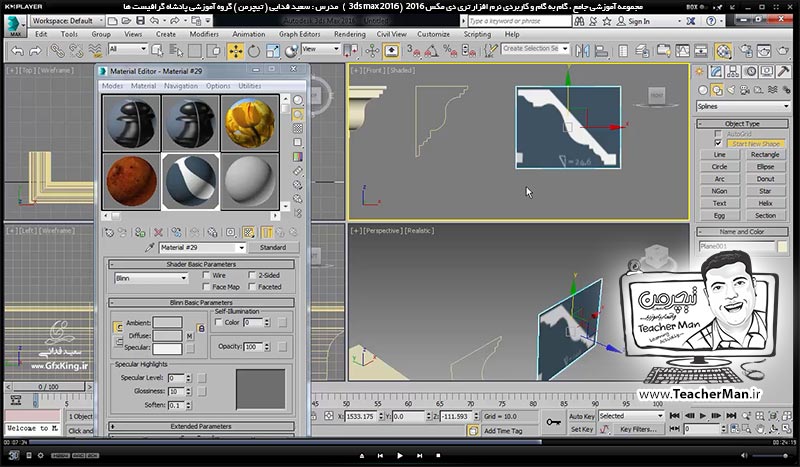The height and width of the screenshot is (467, 800).
Task: Click the Helix spline button
Action: 765,203
